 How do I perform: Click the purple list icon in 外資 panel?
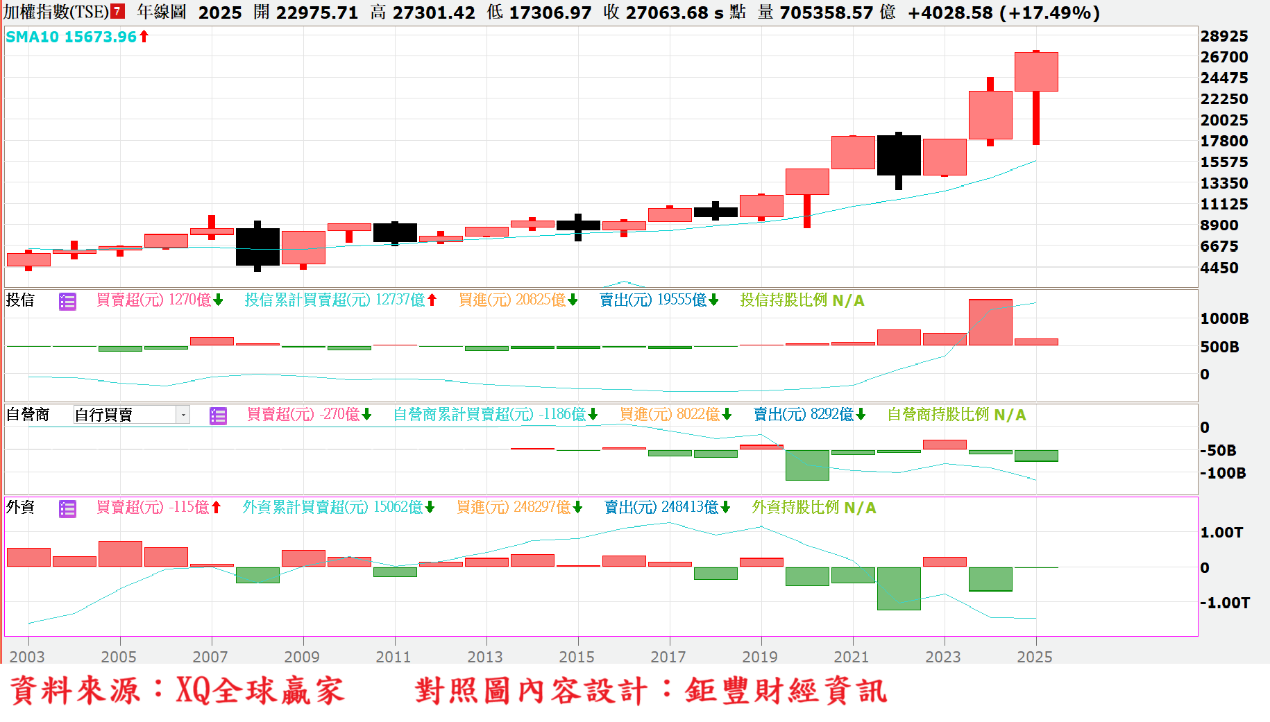pos(68,508)
